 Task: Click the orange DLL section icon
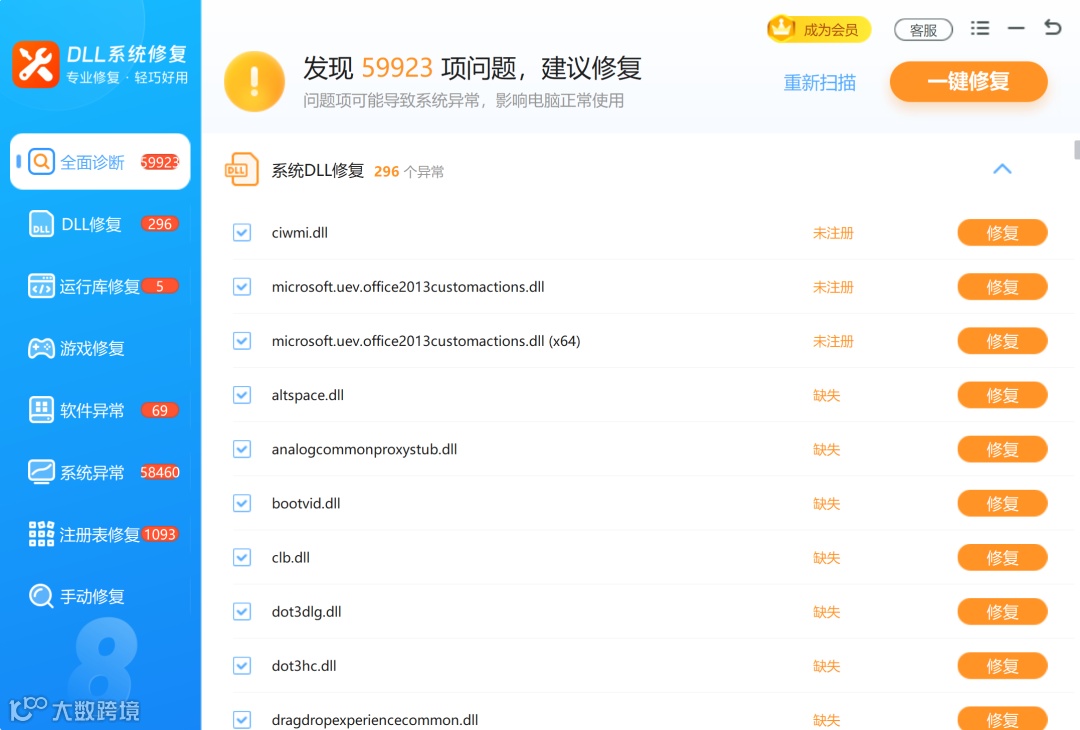[242, 169]
